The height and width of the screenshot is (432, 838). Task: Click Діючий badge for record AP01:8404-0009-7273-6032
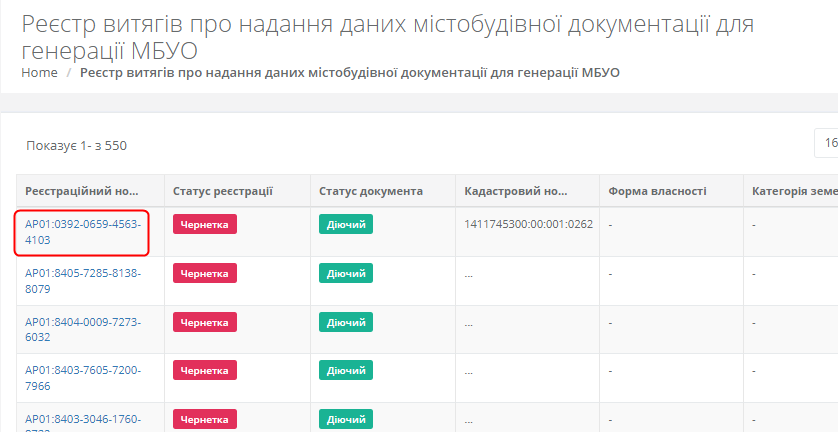[346, 322]
